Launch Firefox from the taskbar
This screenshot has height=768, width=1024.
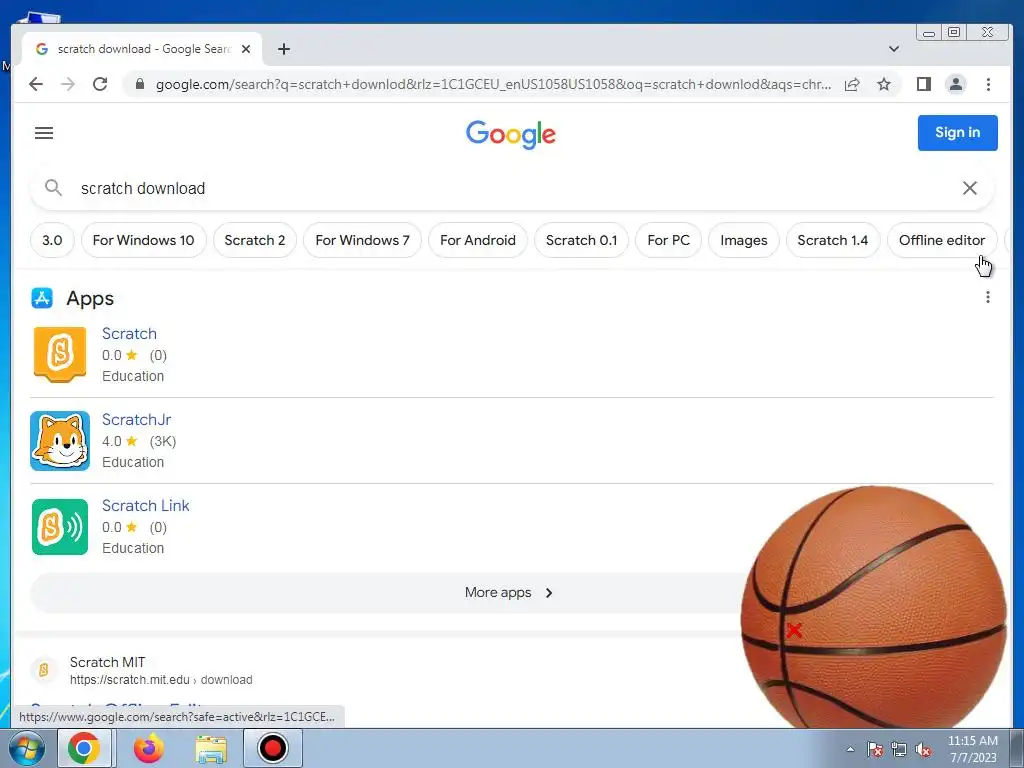(x=149, y=748)
